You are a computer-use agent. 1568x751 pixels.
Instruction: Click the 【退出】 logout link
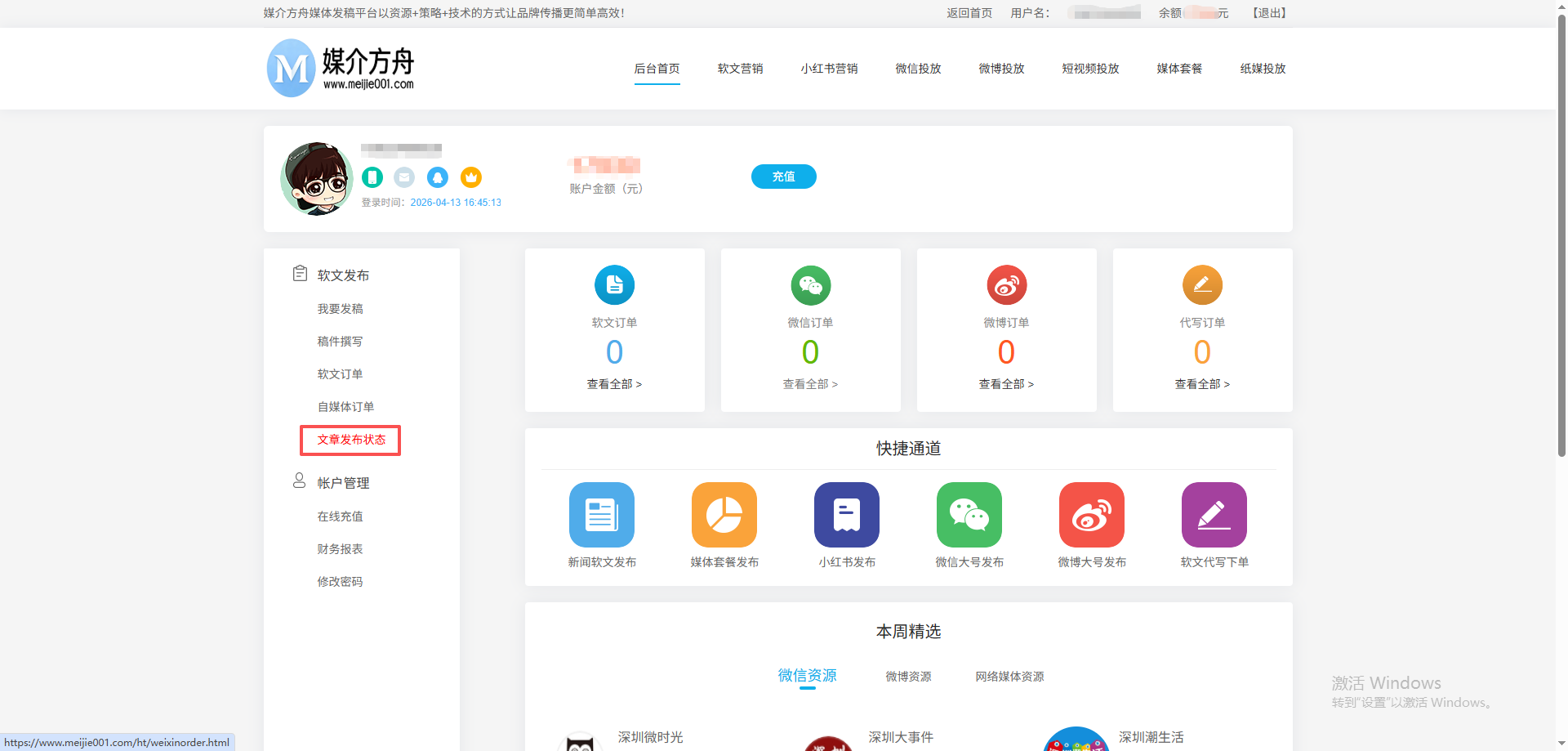click(x=1269, y=13)
